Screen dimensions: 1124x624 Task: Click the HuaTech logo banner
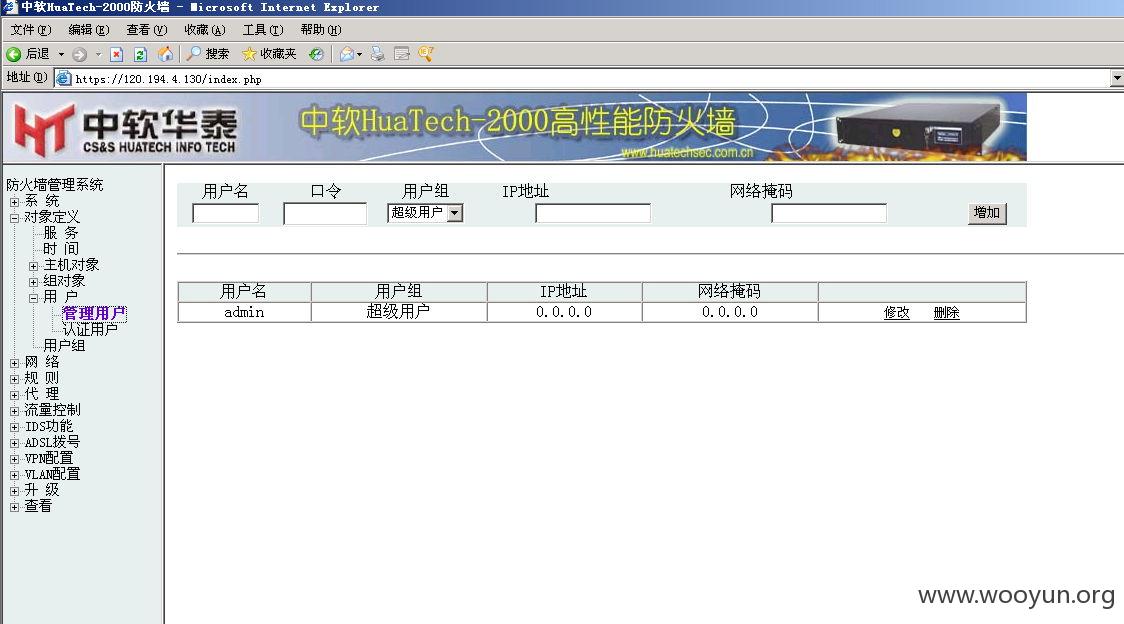515,127
